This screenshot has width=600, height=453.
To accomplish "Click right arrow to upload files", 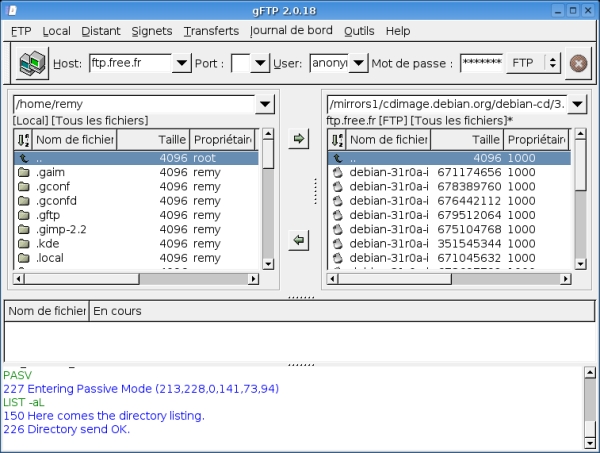I will (299, 139).
